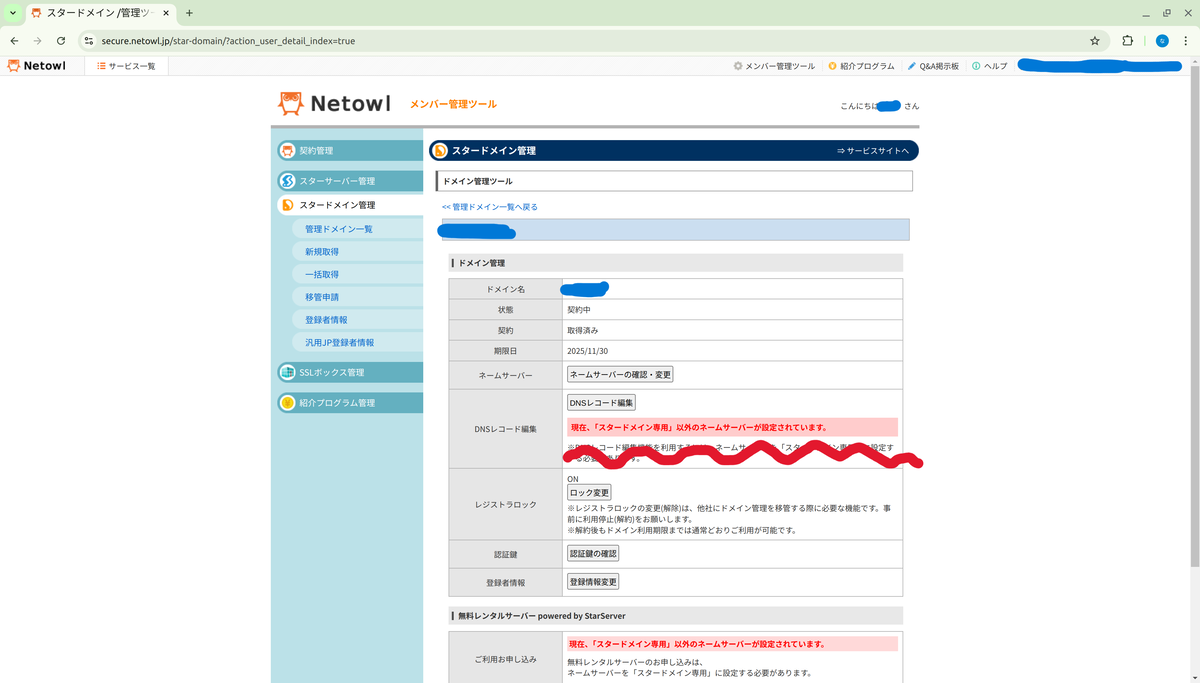Open a new browser tab
The width and height of the screenshot is (1200, 683).
click(x=189, y=13)
